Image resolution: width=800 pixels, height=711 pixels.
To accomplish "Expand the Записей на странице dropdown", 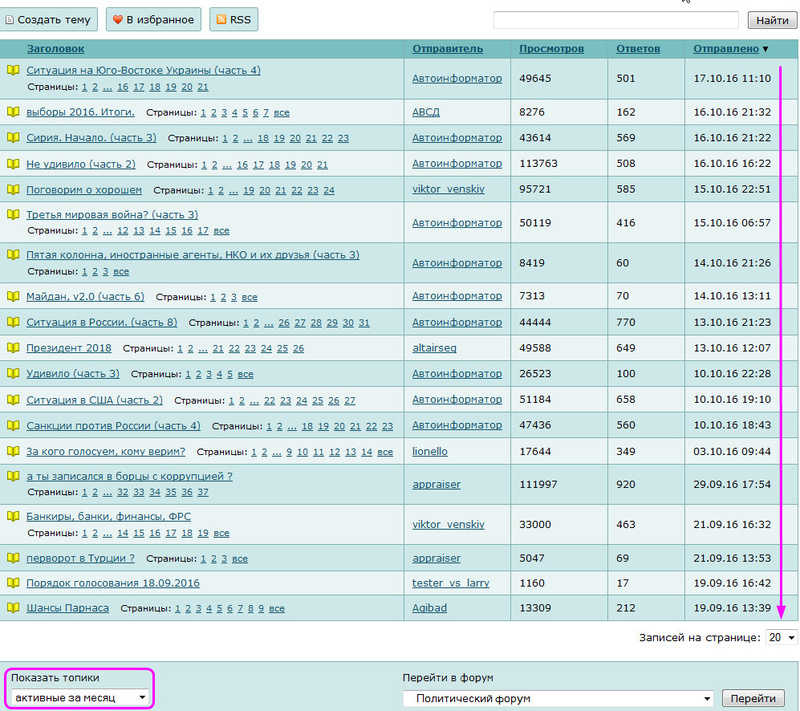I will [781, 637].
